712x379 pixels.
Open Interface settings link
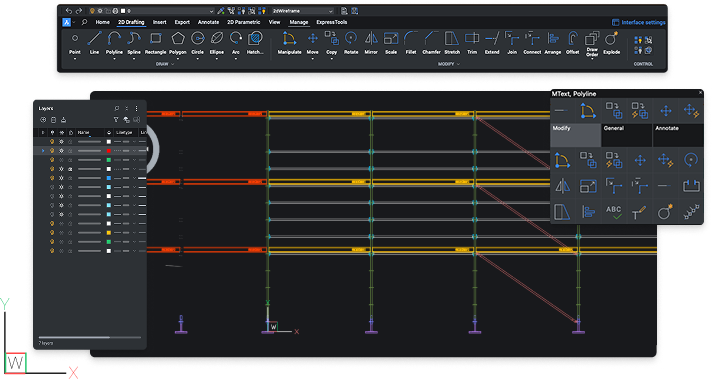click(638, 22)
